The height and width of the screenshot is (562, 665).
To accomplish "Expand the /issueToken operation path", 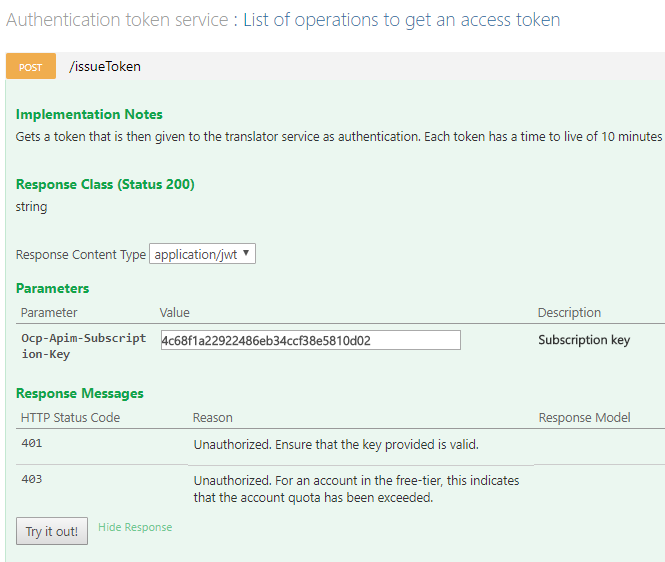I will (x=105, y=67).
